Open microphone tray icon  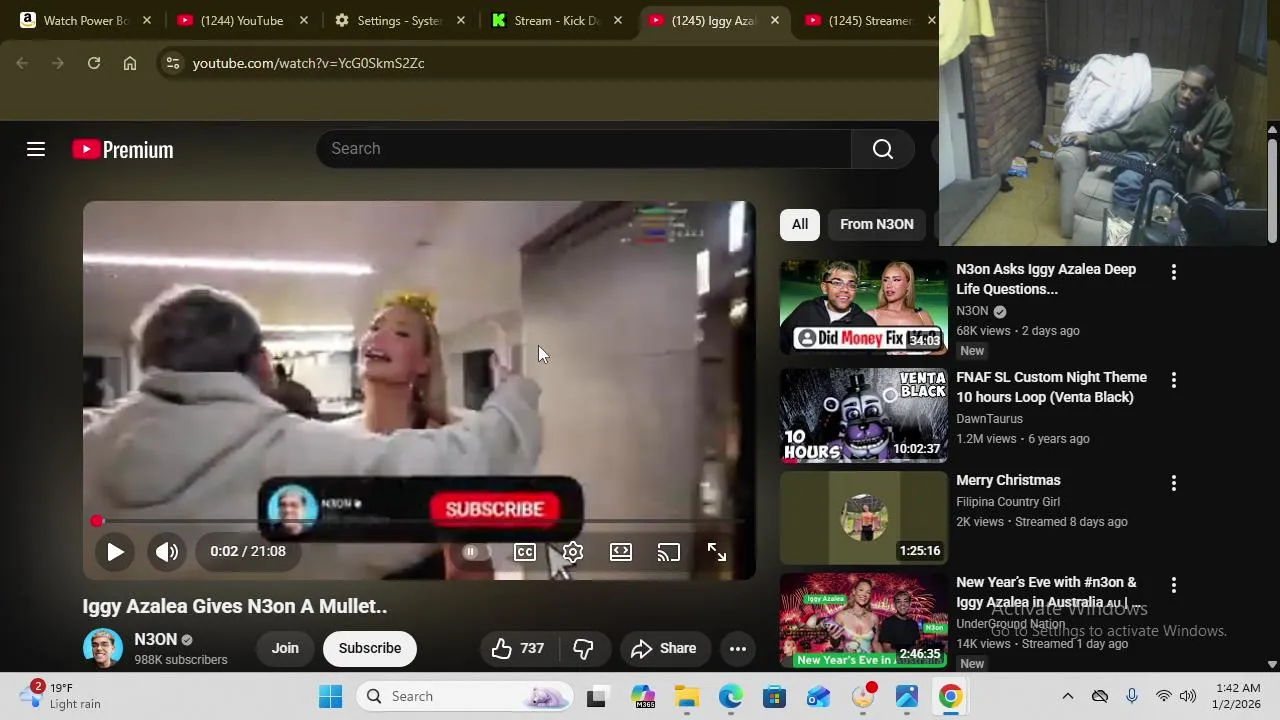pyautogui.click(x=1132, y=696)
